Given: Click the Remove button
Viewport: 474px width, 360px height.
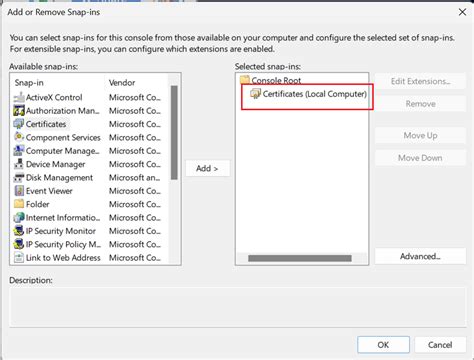Looking at the screenshot, I should click(420, 104).
